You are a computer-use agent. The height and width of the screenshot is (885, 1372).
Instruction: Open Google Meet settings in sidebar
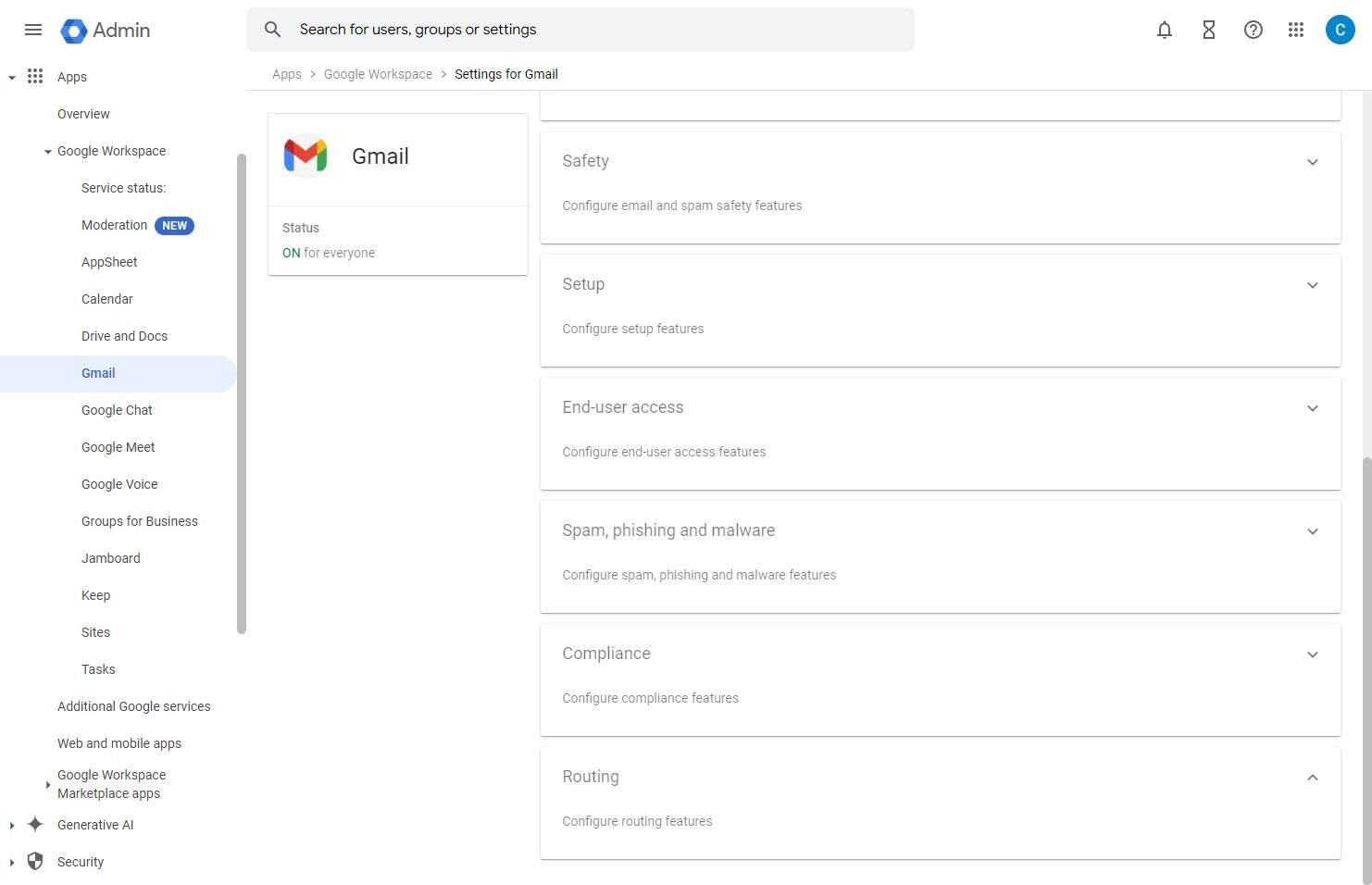[118, 447]
